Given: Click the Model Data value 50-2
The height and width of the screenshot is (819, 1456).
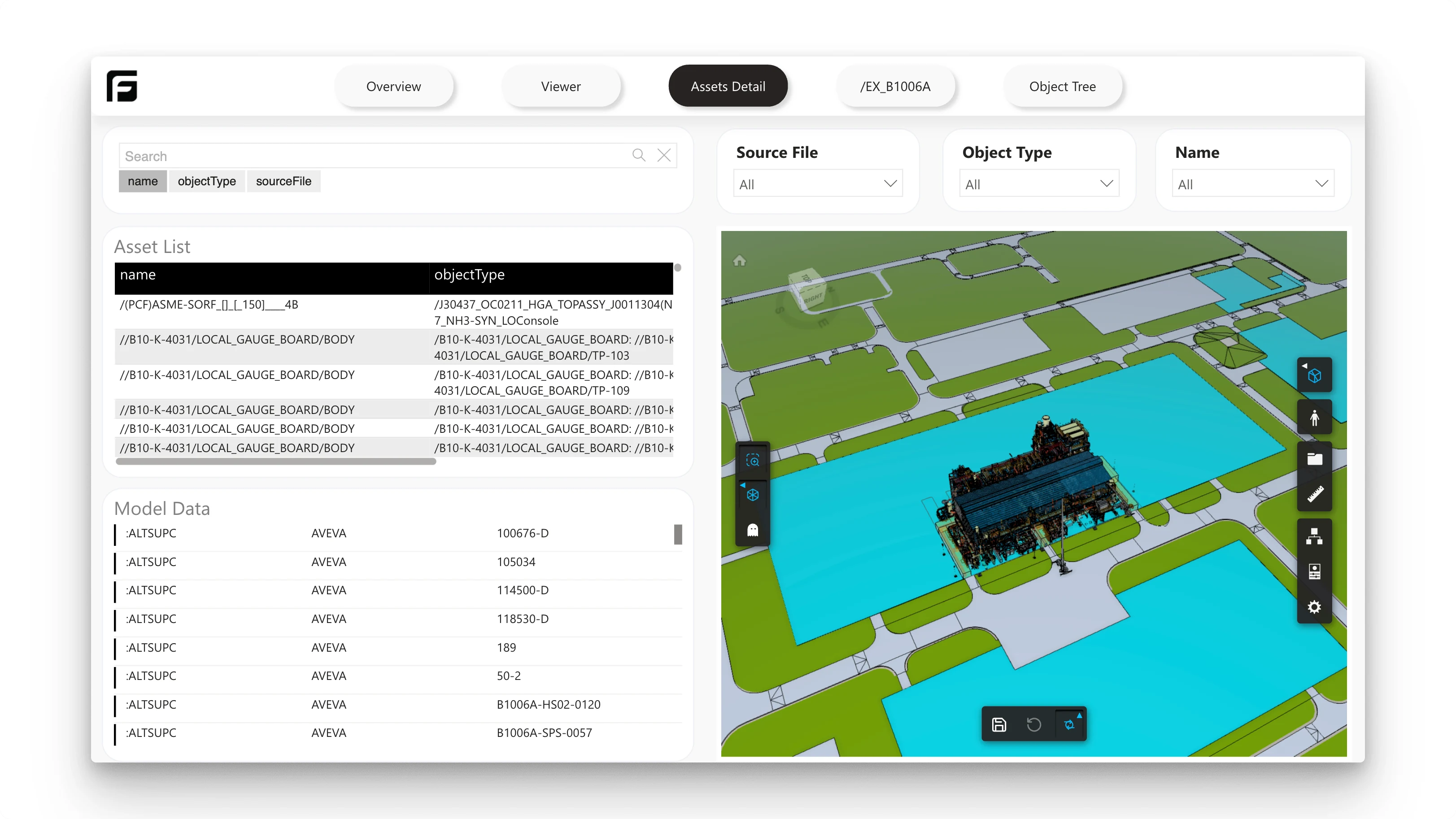Looking at the screenshot, I should tap(509, 676).
